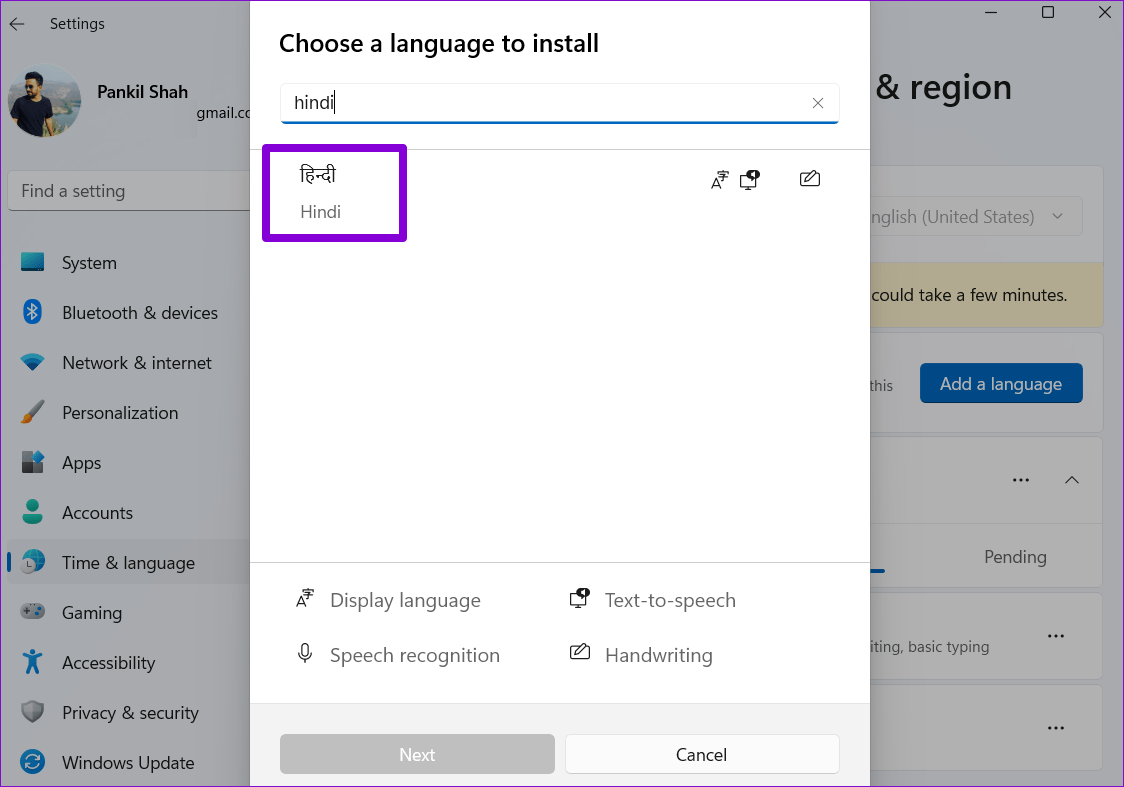
Task: Click the Handwriting legend icon at bottom
Action: point(580,653)
